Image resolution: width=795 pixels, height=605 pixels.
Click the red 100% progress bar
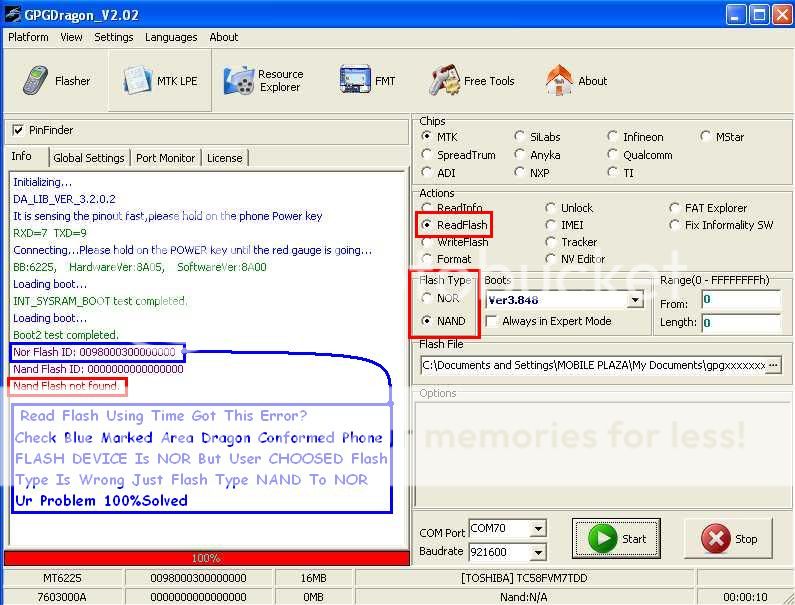pos(206,558)
